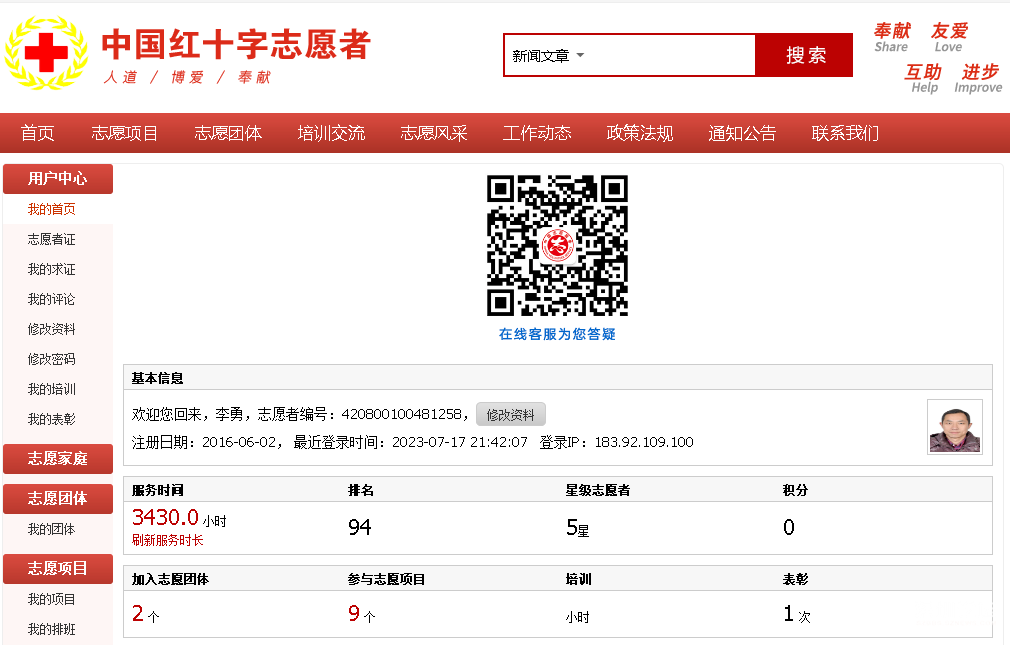This screenshot has width=1010, height=645.
Task: Click 在线客服为您答疑 link
Action: click(557, 334)
